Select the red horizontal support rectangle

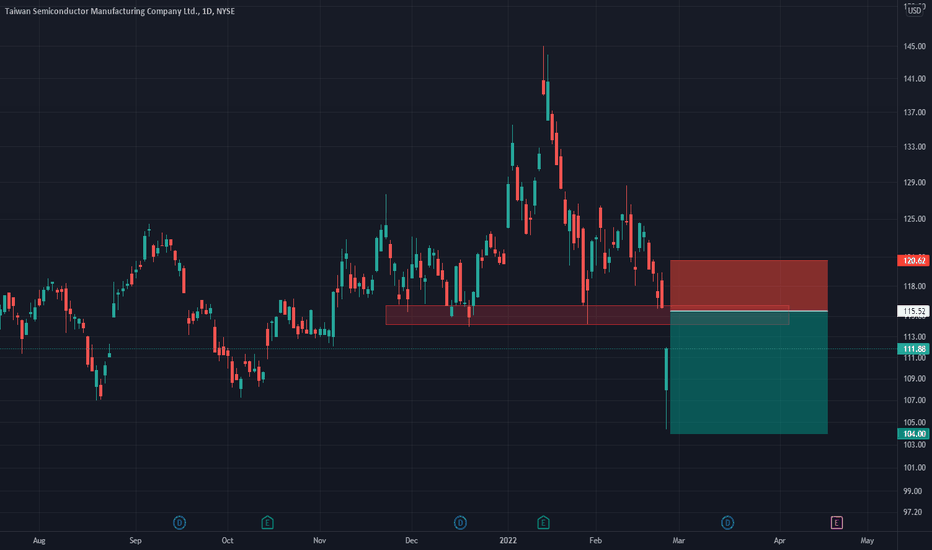pos(587,315)
